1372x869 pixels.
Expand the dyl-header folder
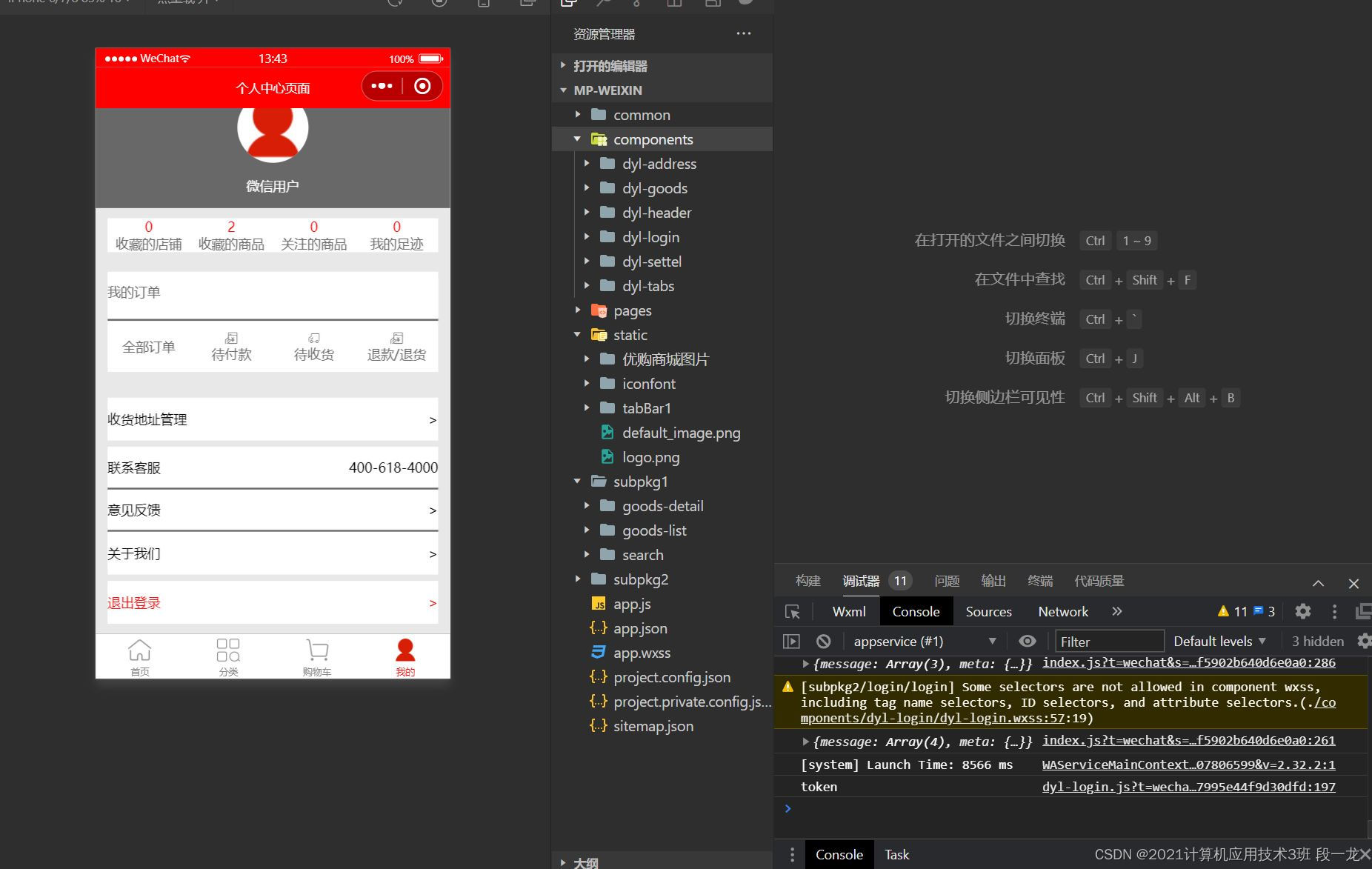[x=662, y=213]
